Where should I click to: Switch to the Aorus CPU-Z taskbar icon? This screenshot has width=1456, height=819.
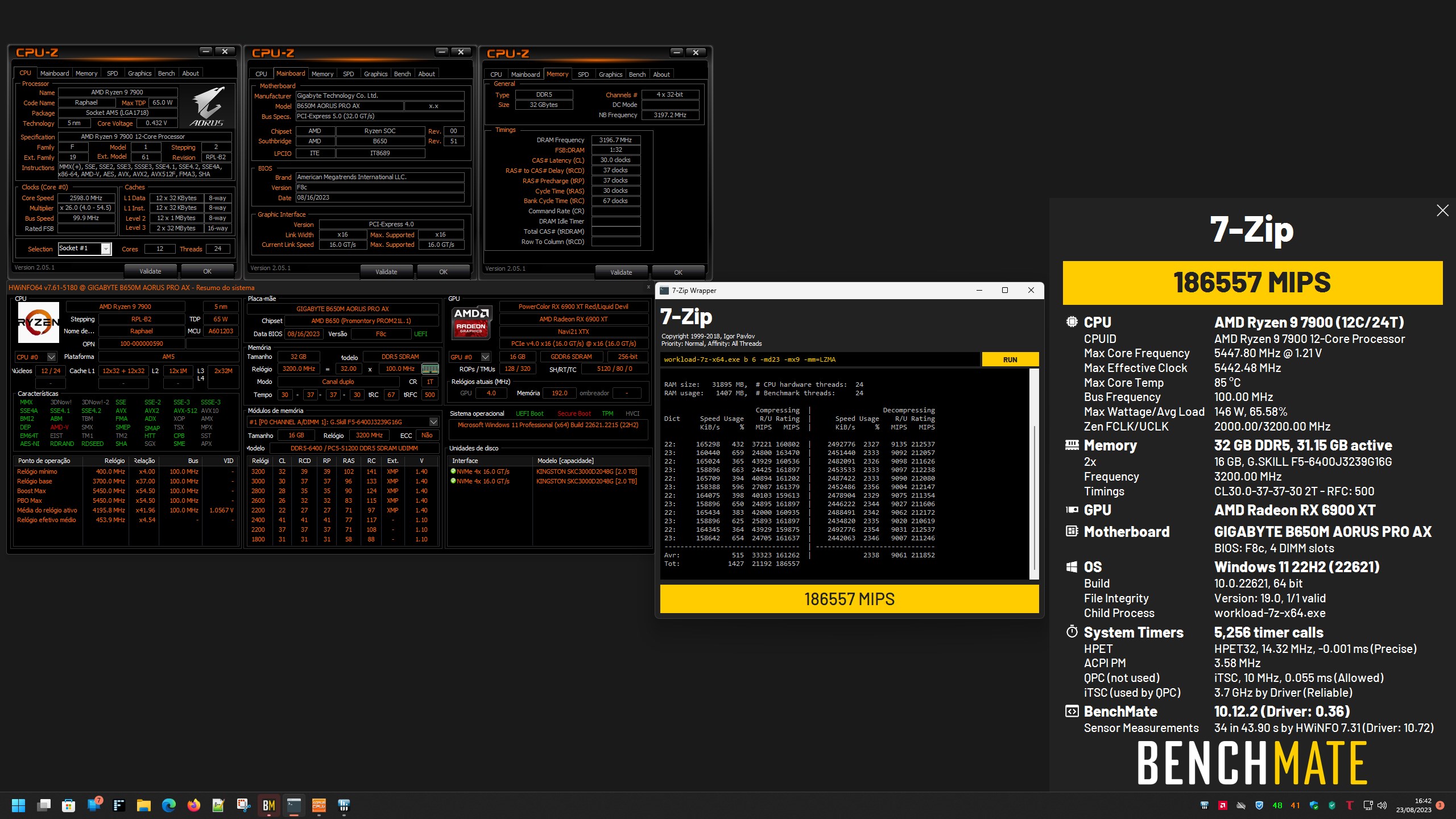(318, 805)
